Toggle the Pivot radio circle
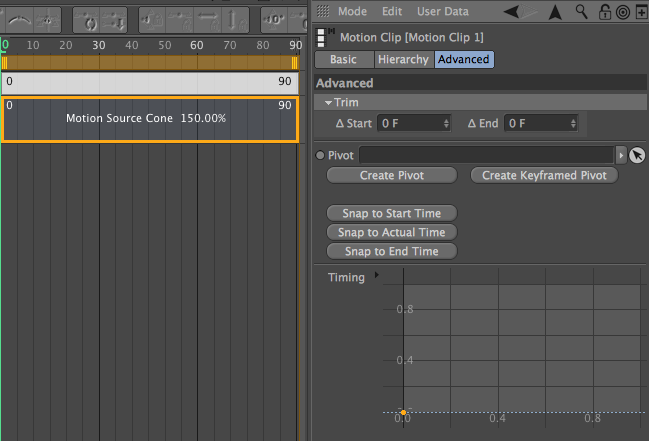Screen dimensions: 649x441 320,155
